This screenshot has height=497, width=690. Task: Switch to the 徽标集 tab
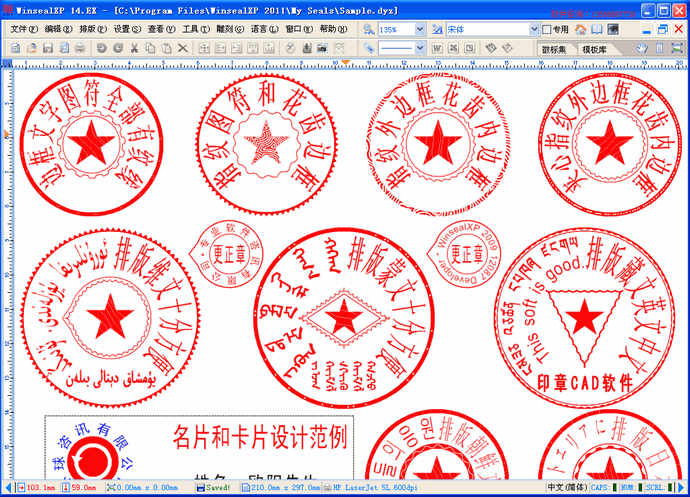tap(554, 49)
